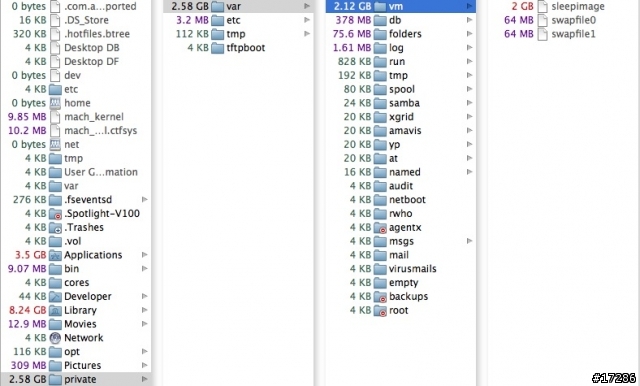The width and height of the screenshot is (640, 386).
Task: Select the swapfile0 file icon
Action: click(542, 20)
